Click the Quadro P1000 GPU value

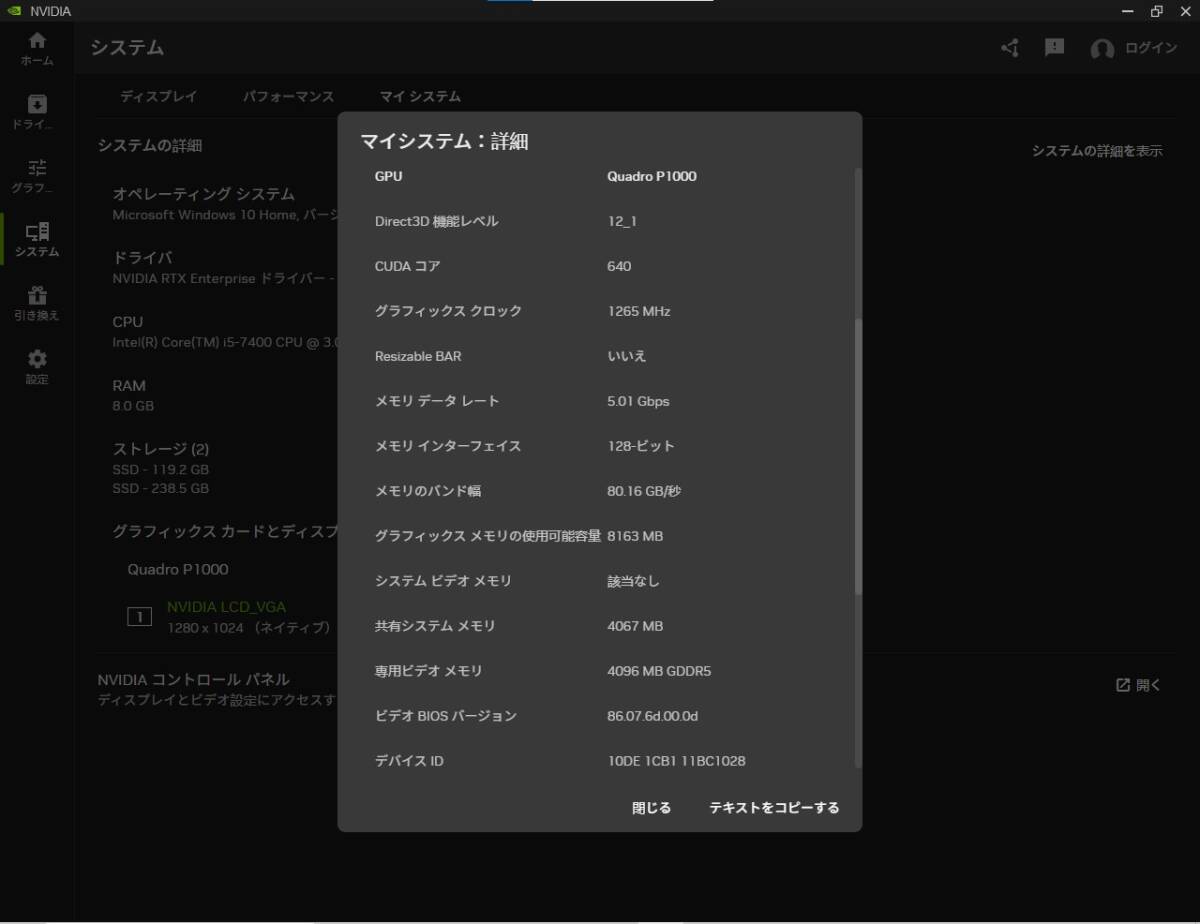[x=652, y=176]
